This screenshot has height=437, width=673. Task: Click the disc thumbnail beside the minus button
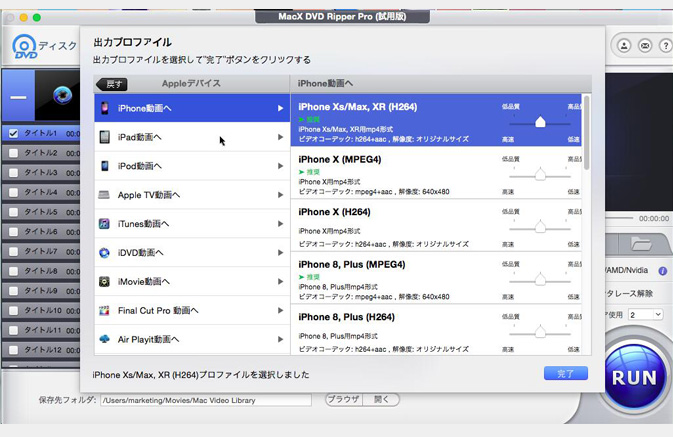tap(63, 95)
